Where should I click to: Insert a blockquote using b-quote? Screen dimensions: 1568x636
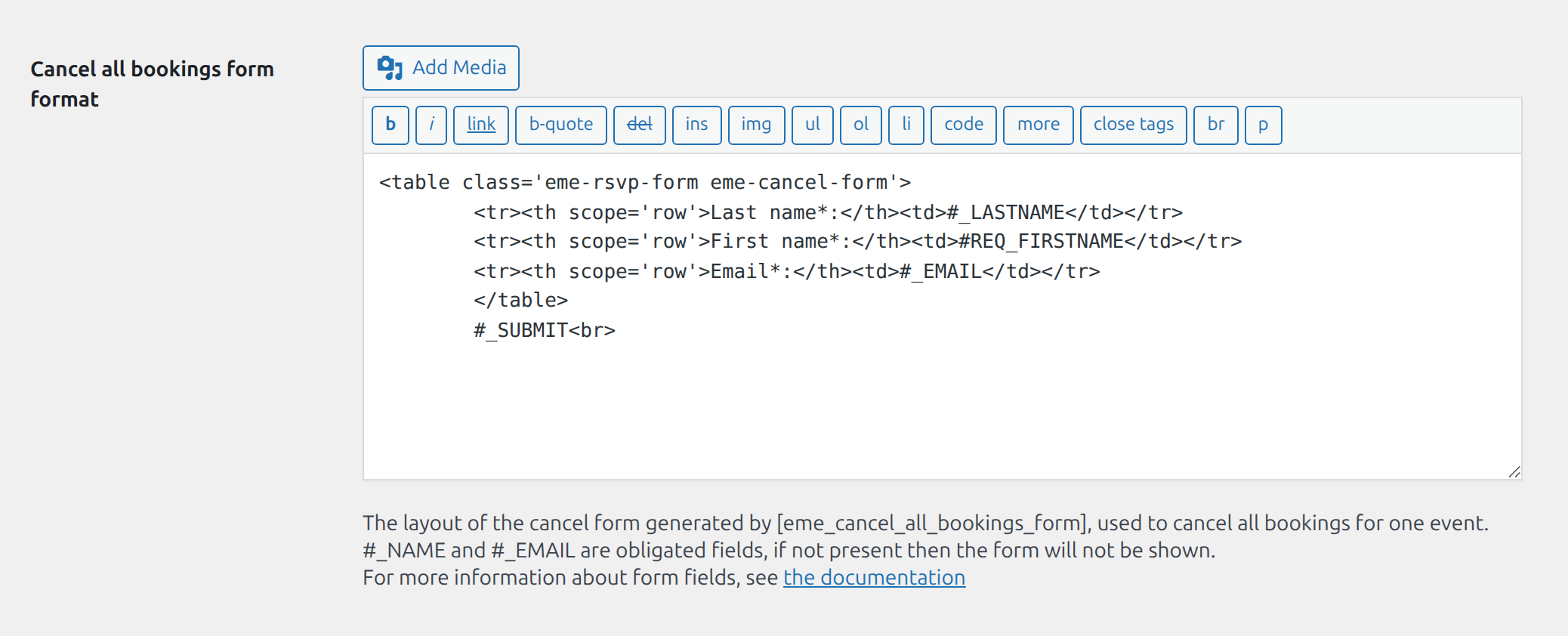pyautogui.click(x=560, y=125)
